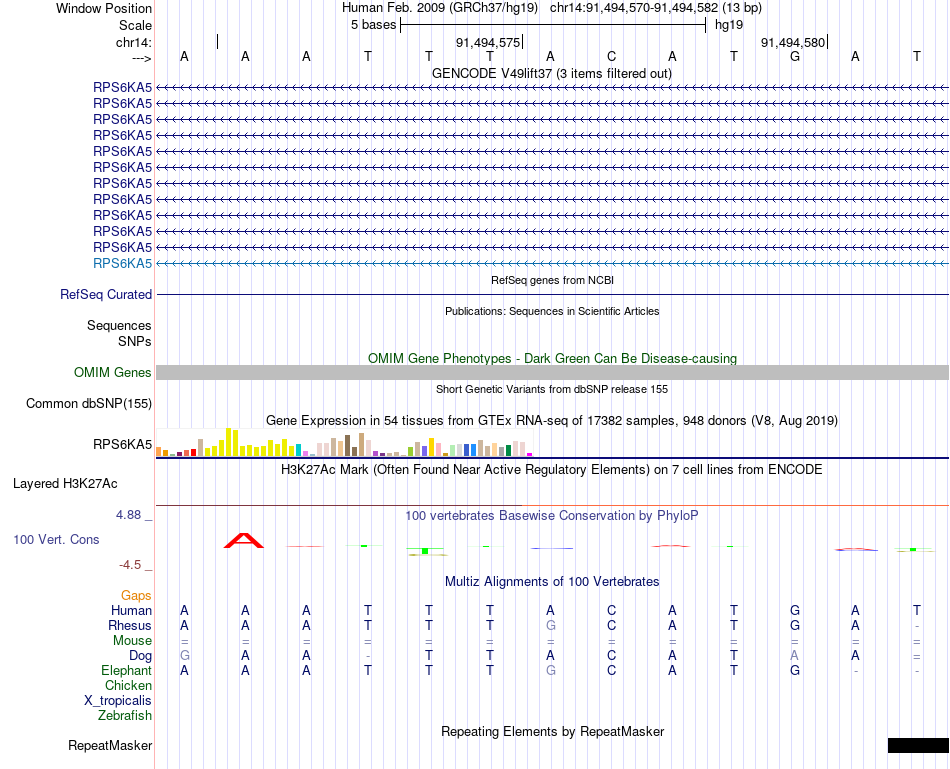
Task: Click the RefSeq genes from NCBI title
Action: tap(552, 281)
